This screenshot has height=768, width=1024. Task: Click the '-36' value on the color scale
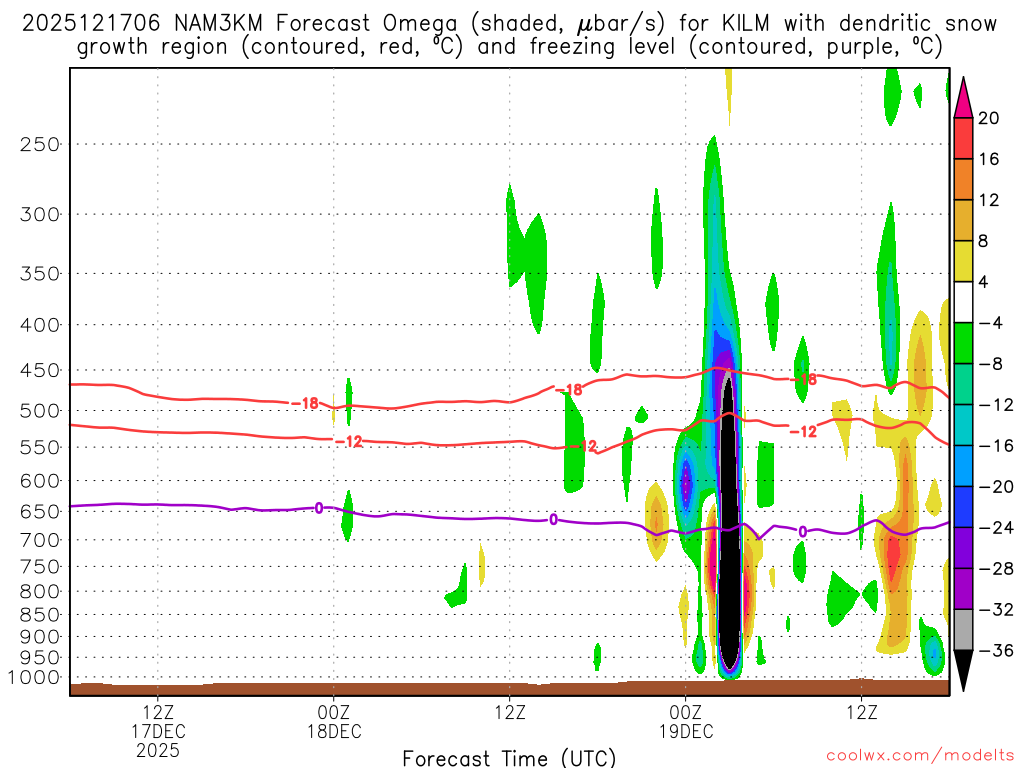coord(996,650)
